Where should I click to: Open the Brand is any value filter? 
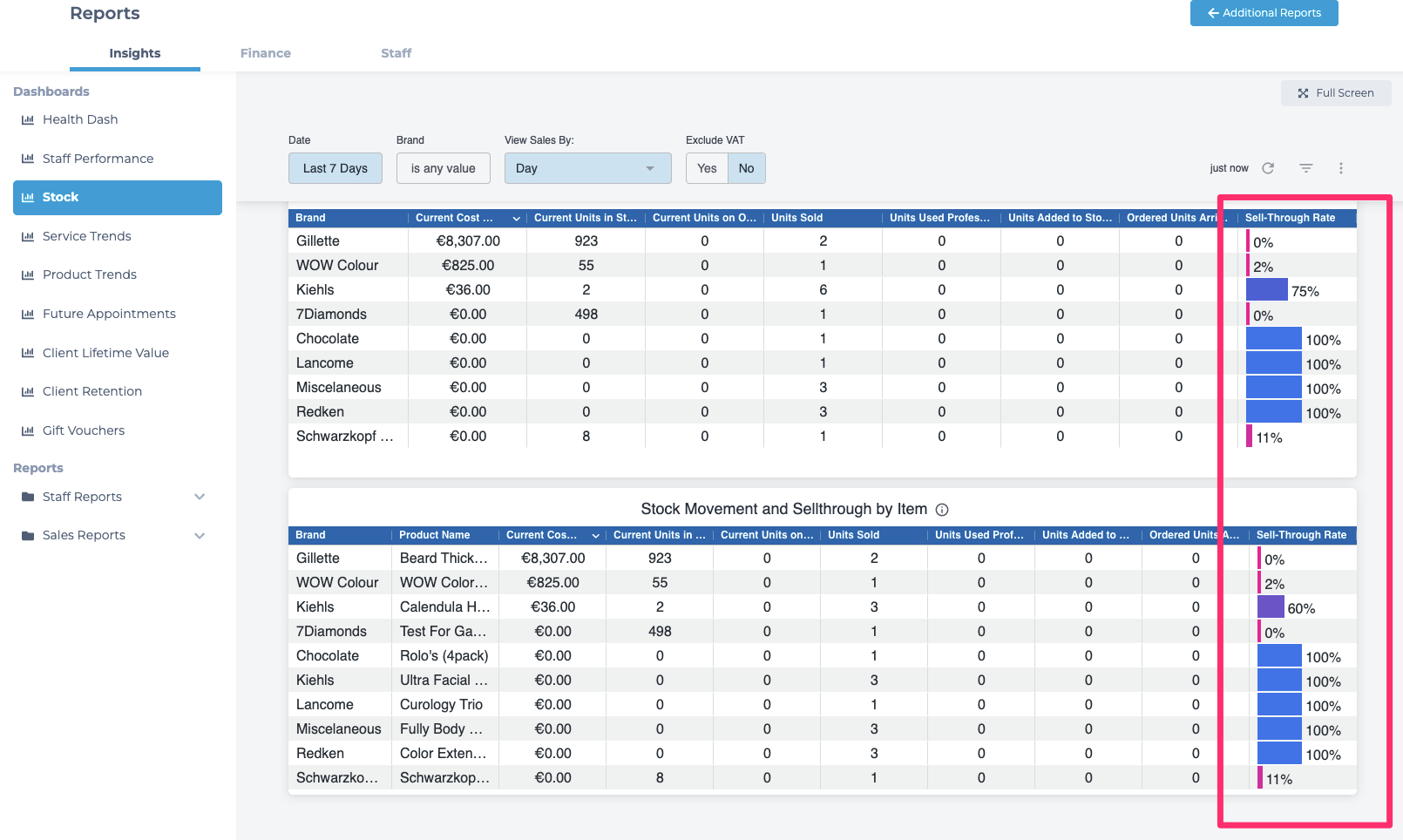pyautogui.click(x=444, y=168)
